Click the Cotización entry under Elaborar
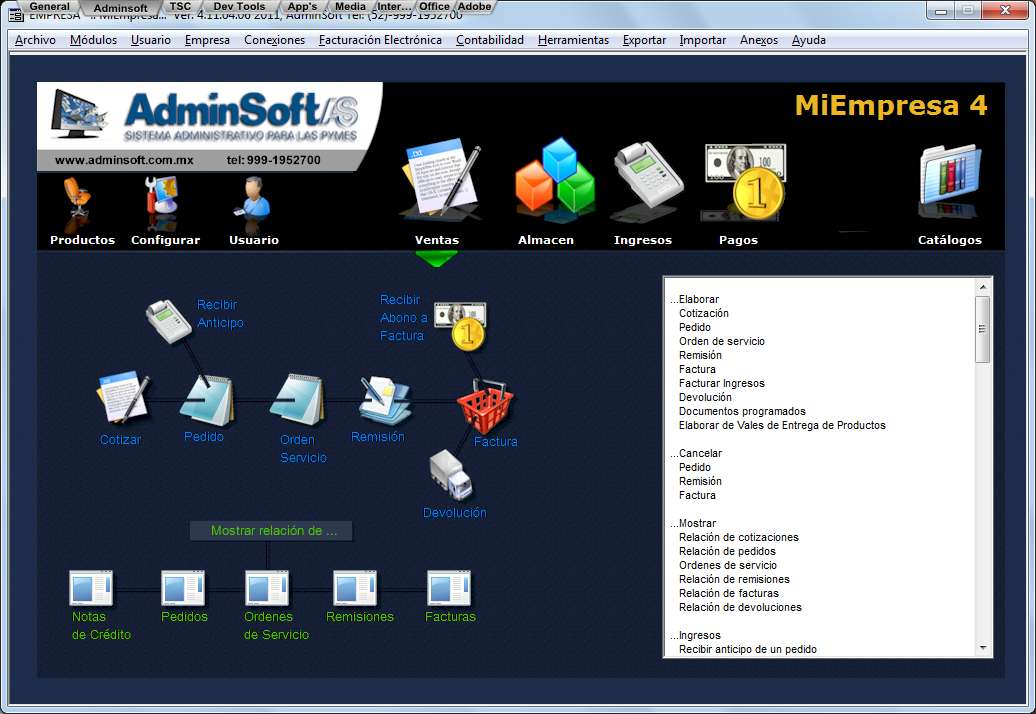 [704, 313]
